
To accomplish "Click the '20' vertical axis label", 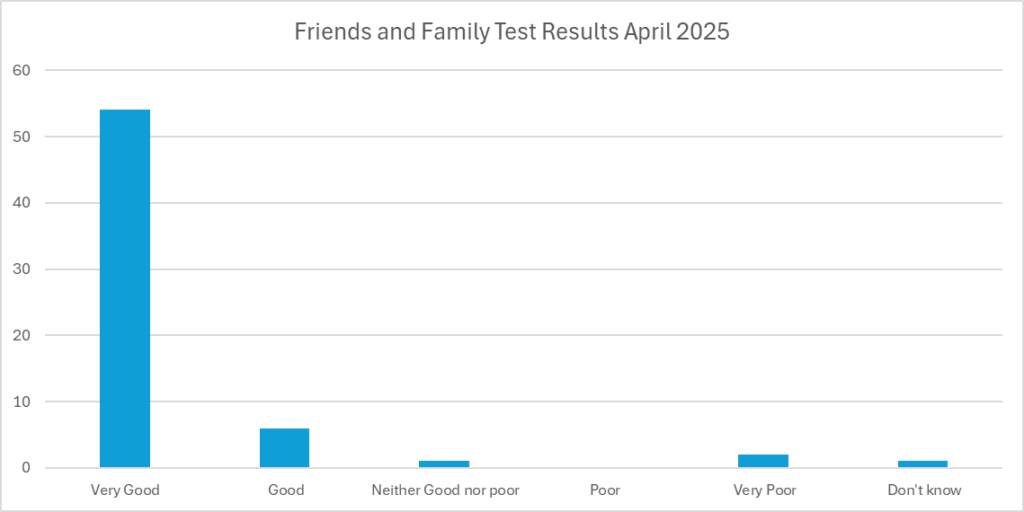I will tap(23, 335).
